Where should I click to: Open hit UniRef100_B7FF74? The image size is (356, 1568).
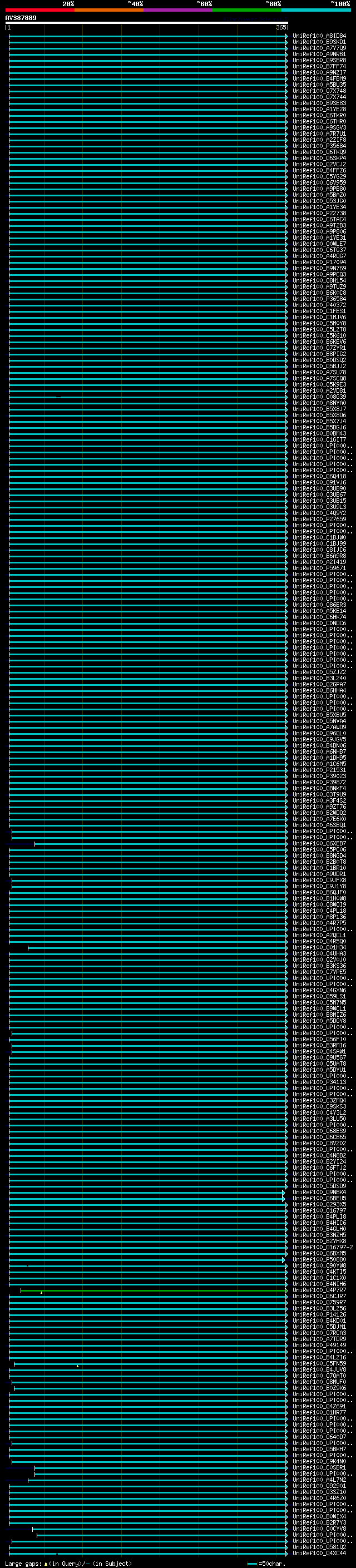click(x=319, y=66)
